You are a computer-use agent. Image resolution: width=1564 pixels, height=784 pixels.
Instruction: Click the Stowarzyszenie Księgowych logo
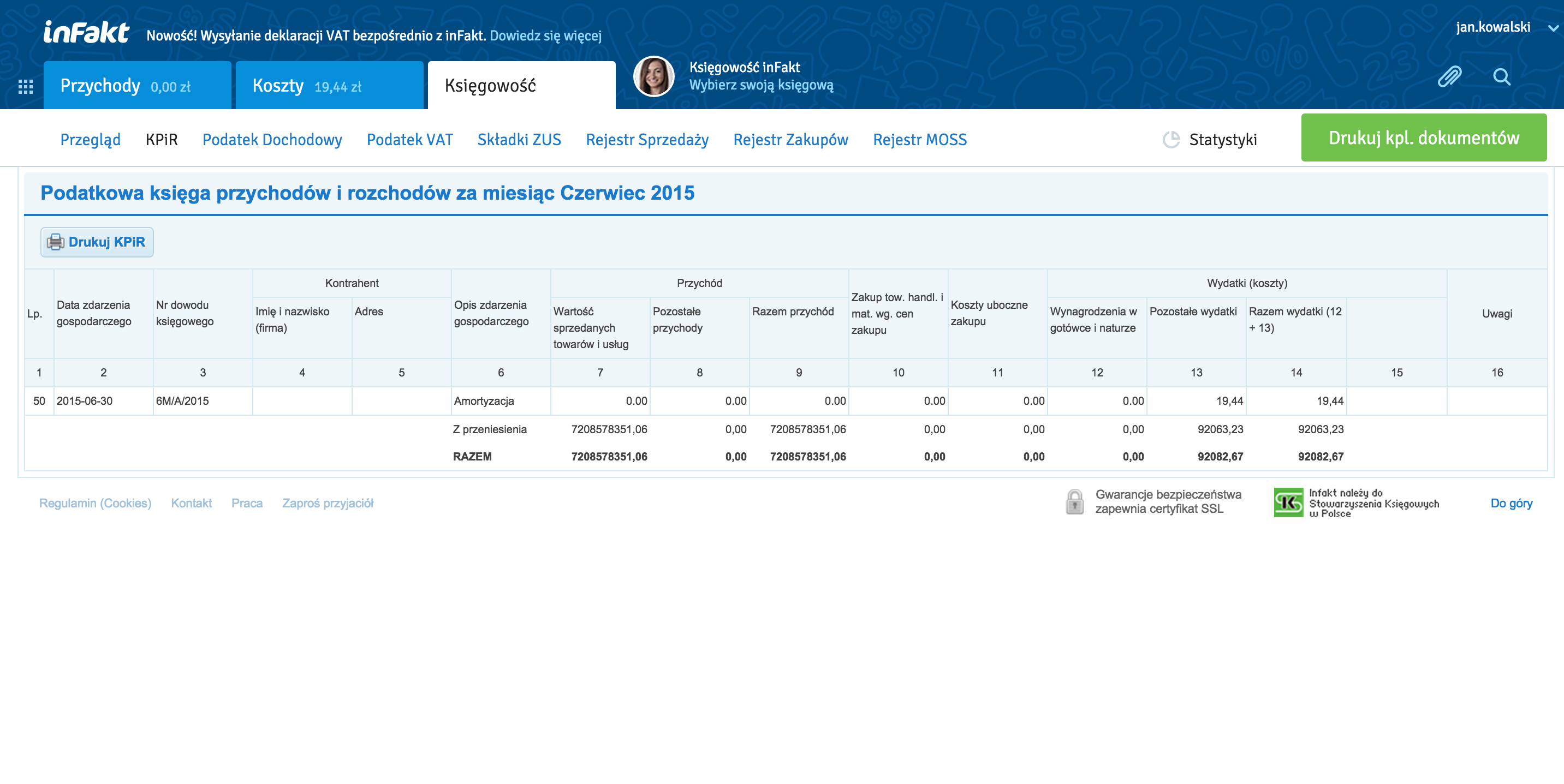[x=1288, y=502]
